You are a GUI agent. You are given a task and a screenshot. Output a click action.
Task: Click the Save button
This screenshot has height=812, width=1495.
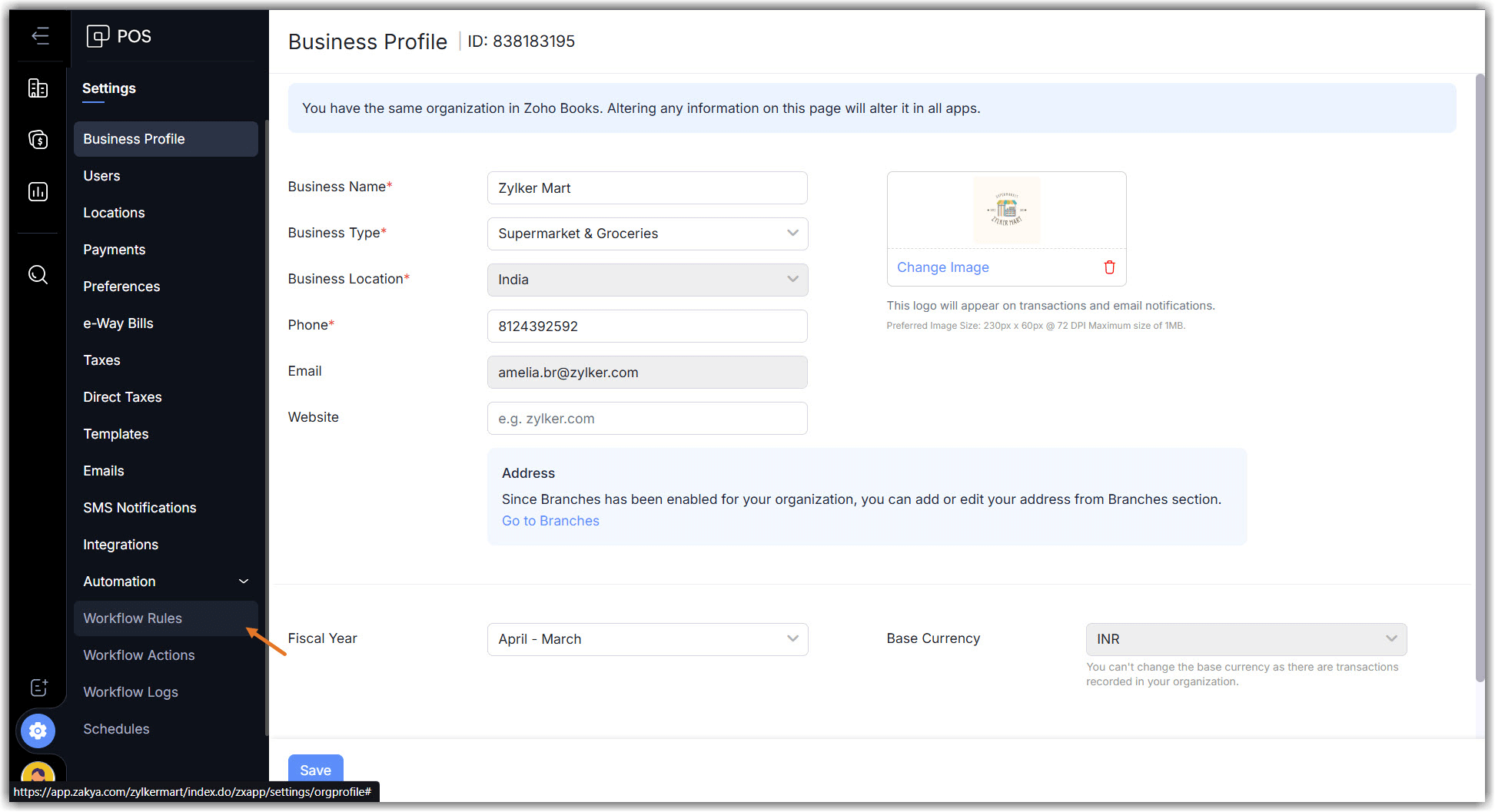click(x=315, y=770)
